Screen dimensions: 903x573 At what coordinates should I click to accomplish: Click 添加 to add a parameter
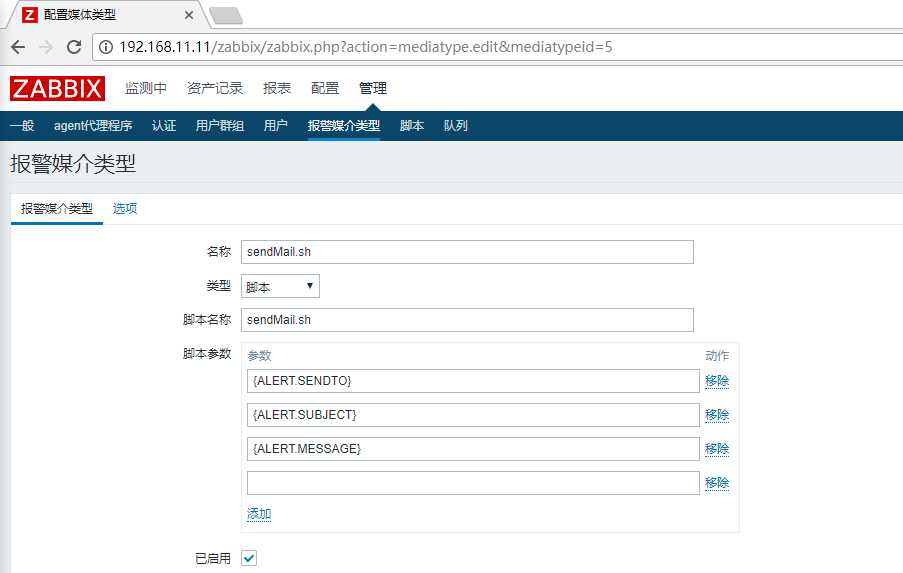coord(259,514)
